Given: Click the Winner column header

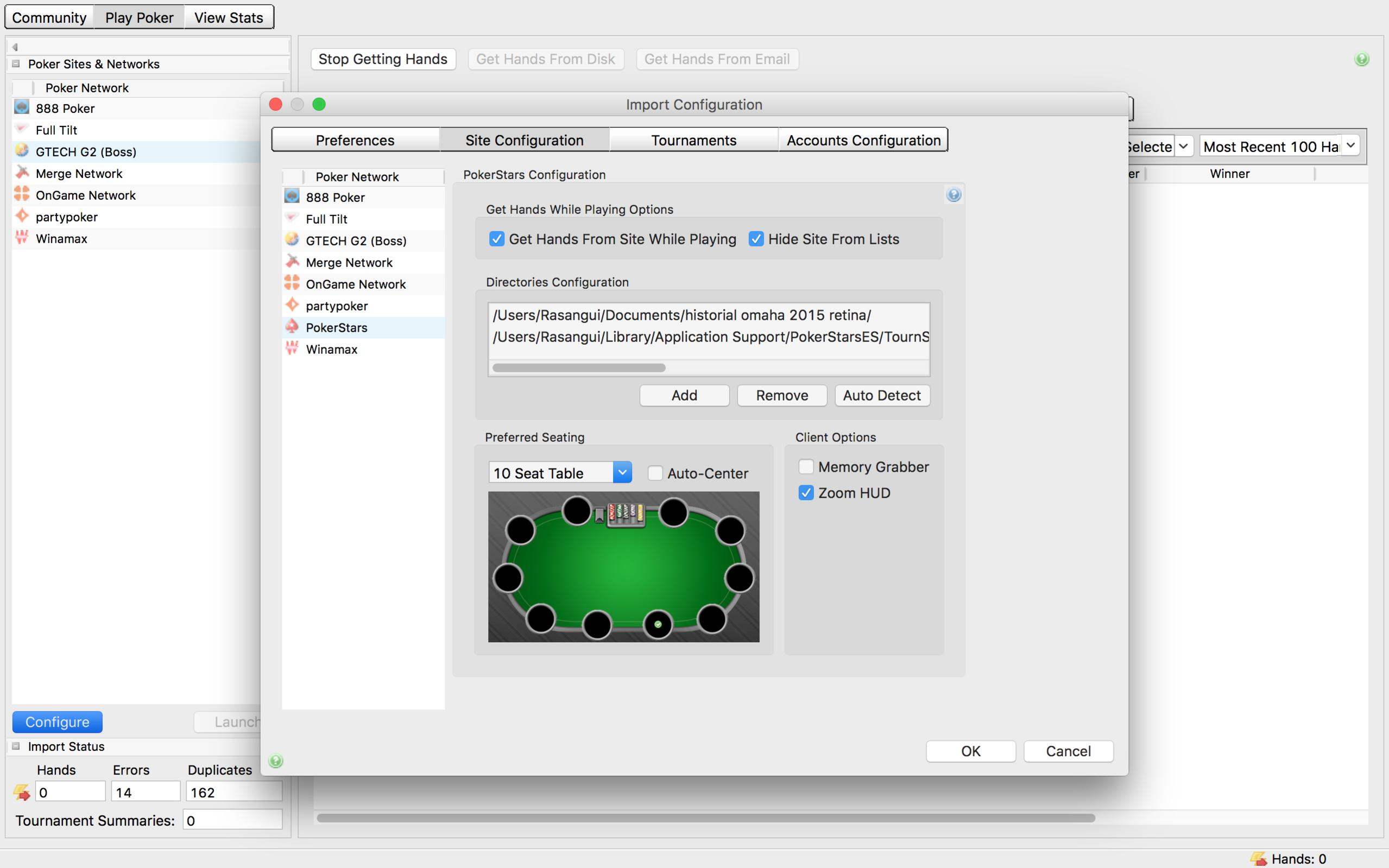Looking at the screenshot, I should pyautogui.click(x=1229, y=173).
